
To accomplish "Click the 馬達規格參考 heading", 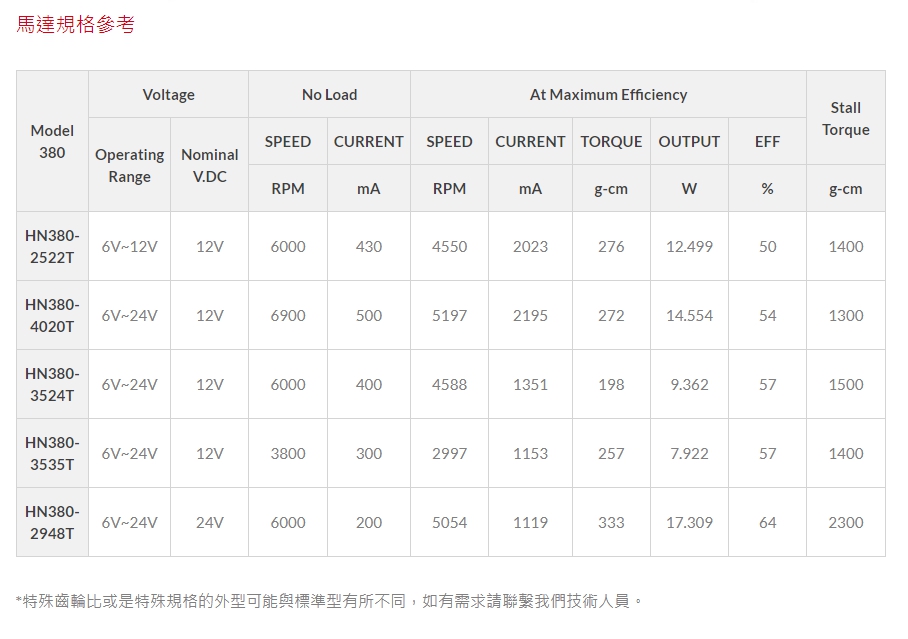I will pos(75,25).
